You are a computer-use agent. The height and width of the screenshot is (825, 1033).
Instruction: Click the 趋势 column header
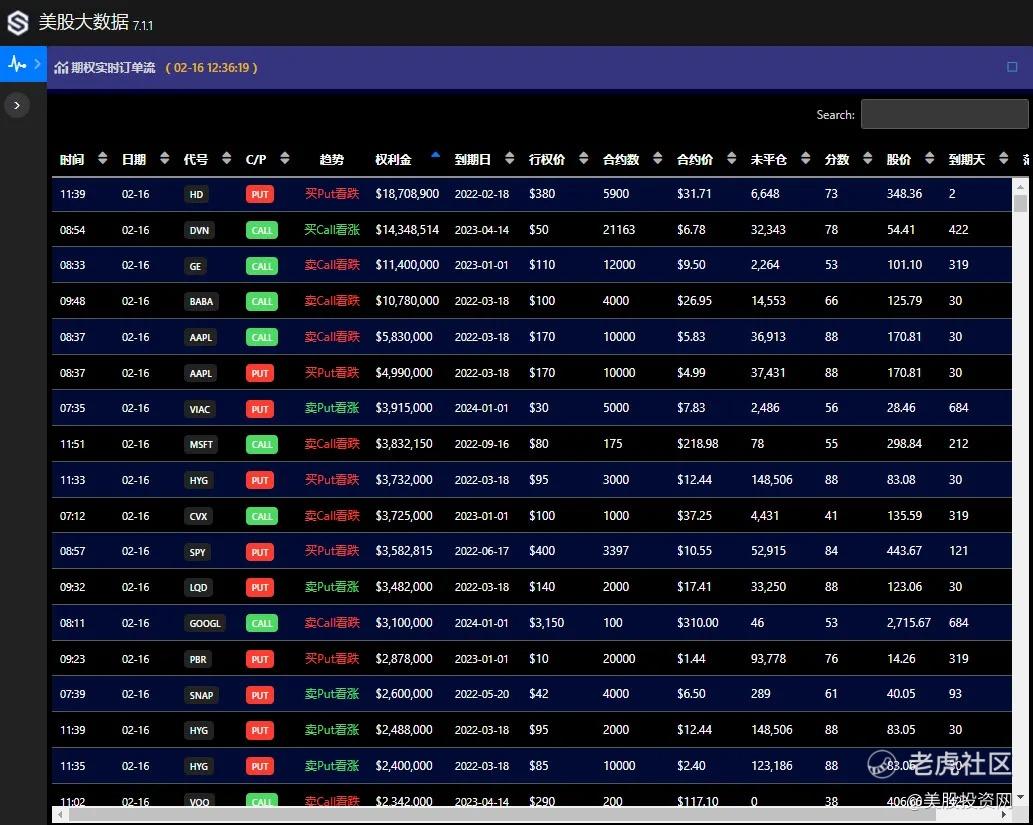tap(331, 159)
